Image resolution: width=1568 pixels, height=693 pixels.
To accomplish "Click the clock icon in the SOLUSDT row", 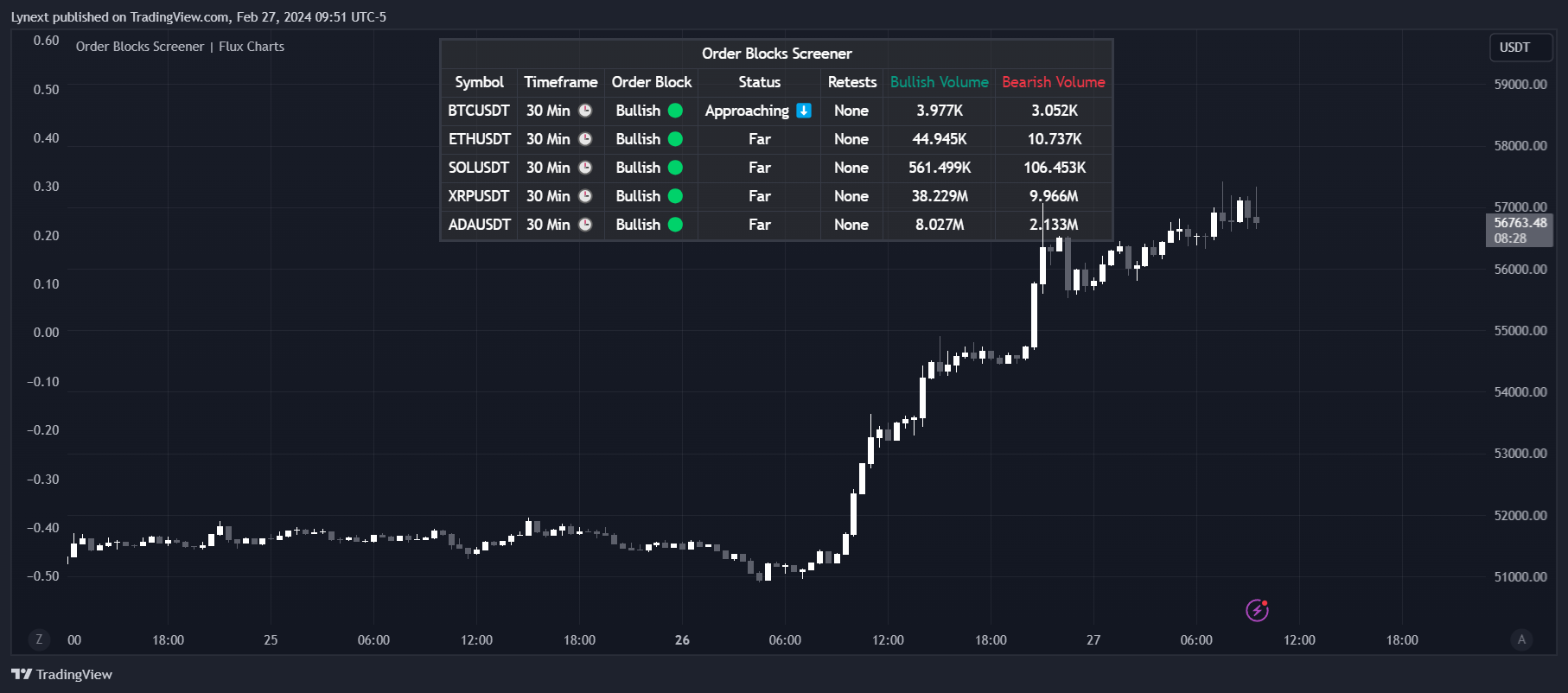I will click(585, 168).
